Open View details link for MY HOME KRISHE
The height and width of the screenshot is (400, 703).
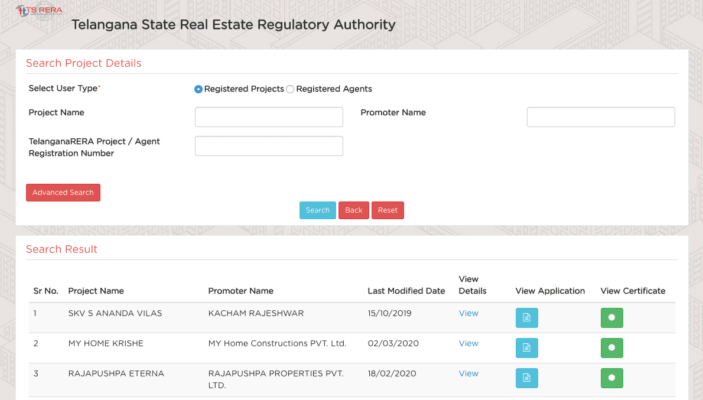[469, 343]
